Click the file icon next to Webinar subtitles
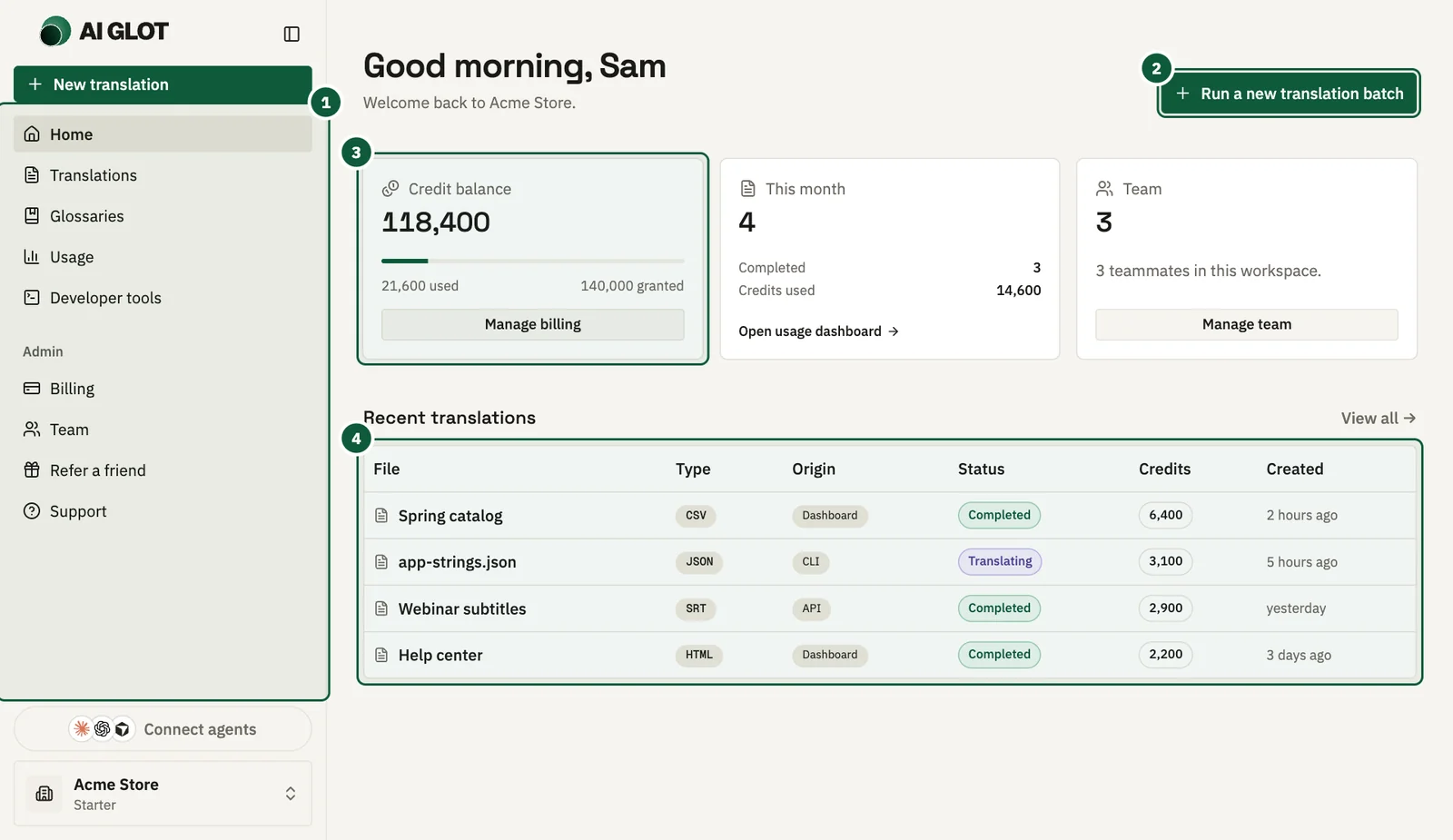This screenshot has height=840, width=1453. 381,608
